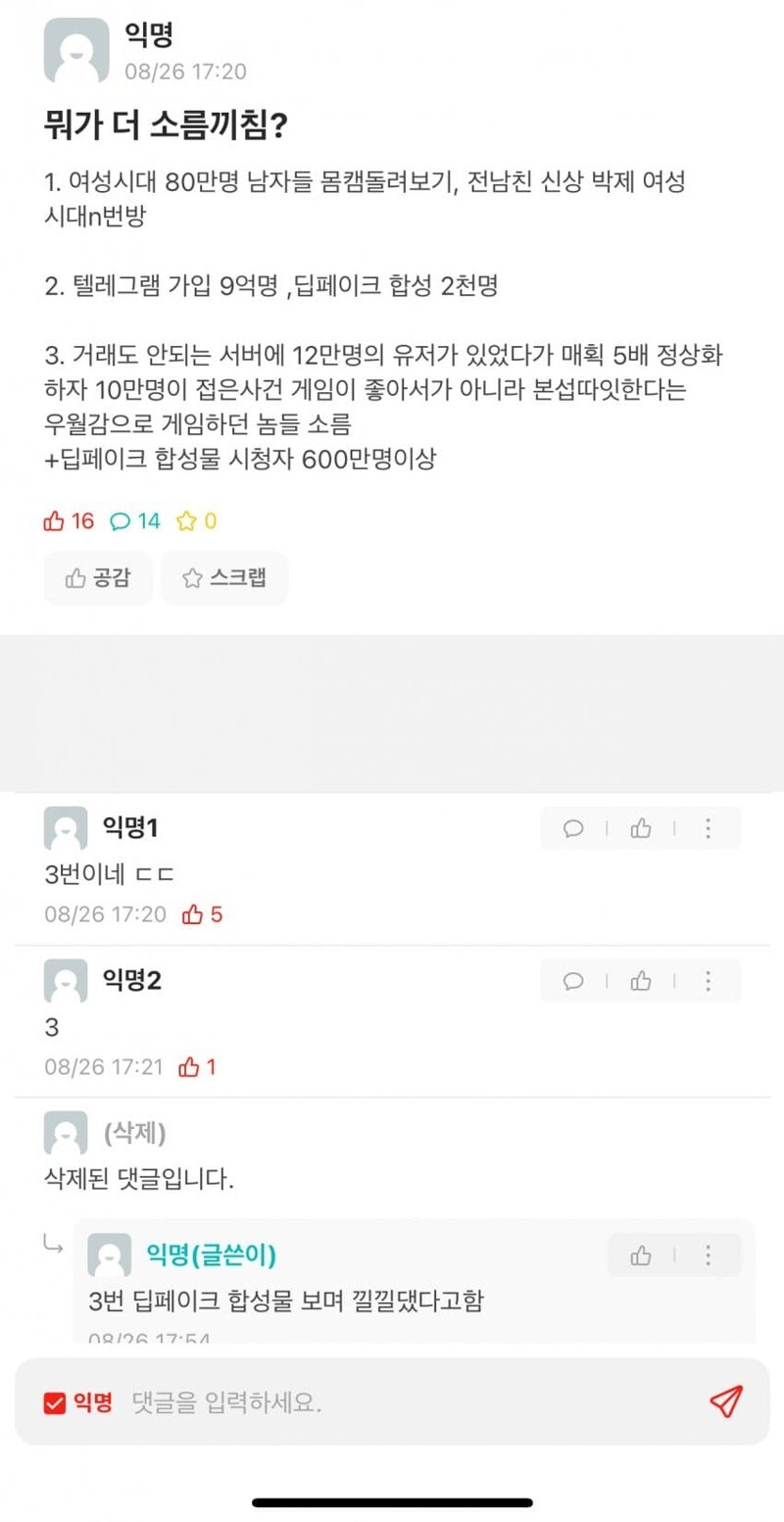784x1522 pixels.
Task: Like 익명2's comment with thumbs-up icon
Action: [641, 981]
